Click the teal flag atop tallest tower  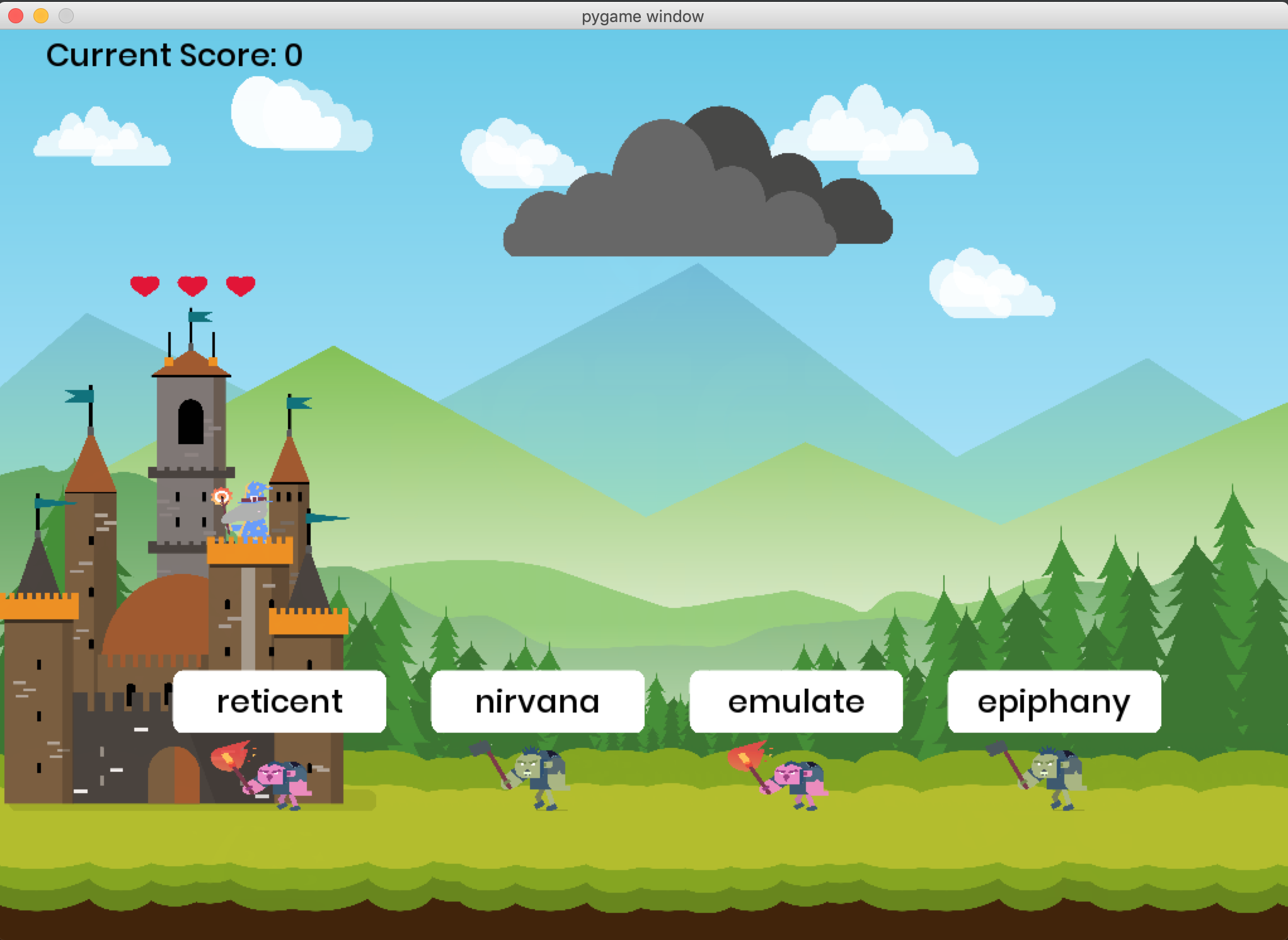[x=200, y=316]
